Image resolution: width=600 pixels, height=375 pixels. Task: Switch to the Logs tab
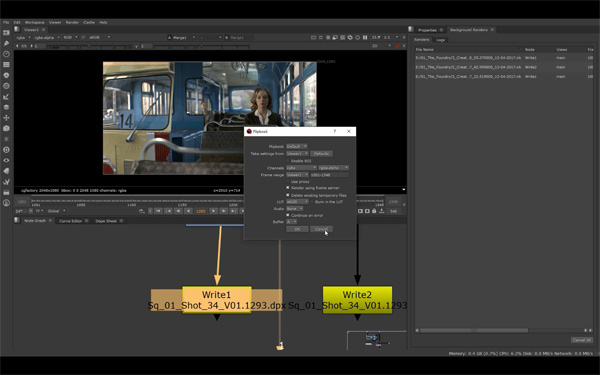[440, 40]
